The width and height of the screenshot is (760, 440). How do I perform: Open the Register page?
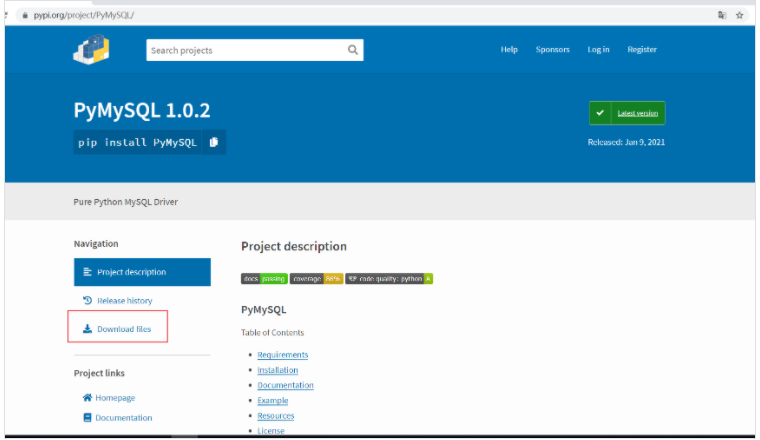click(642, 49)
